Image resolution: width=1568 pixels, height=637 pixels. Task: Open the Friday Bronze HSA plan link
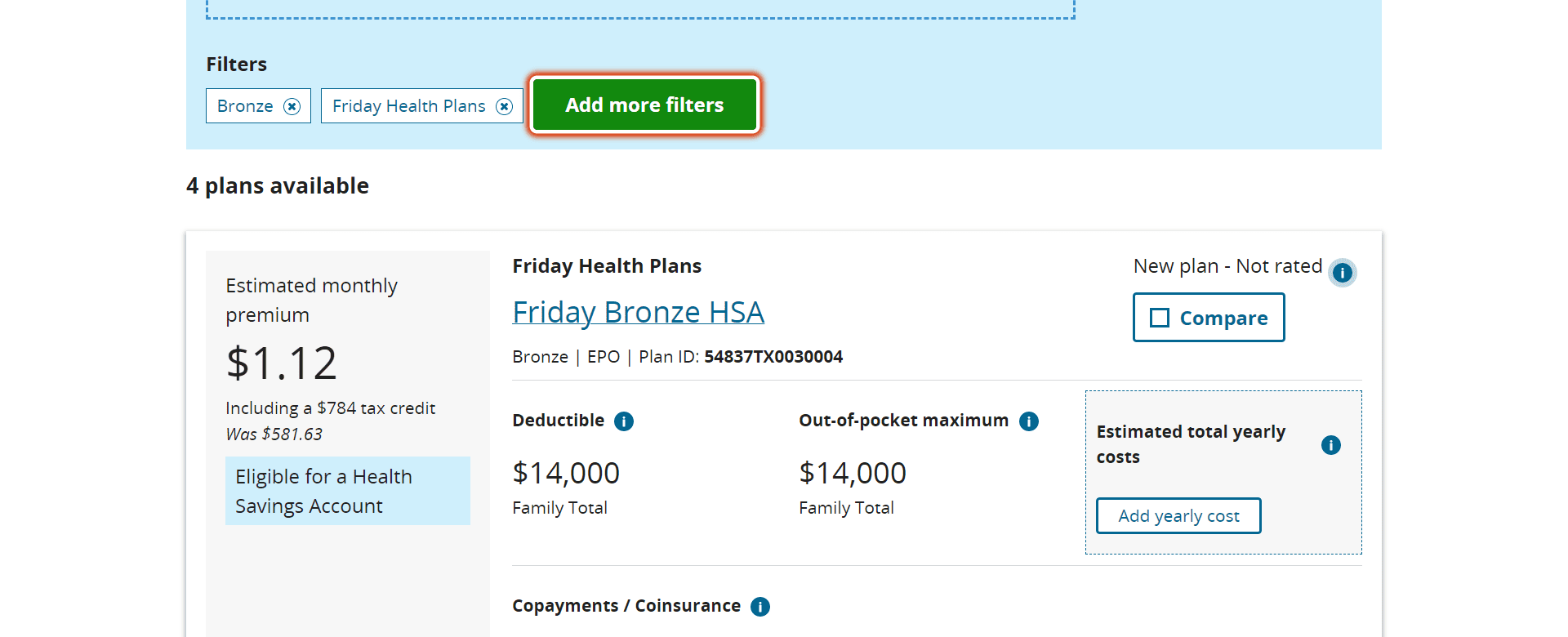[x=638, y=312]
